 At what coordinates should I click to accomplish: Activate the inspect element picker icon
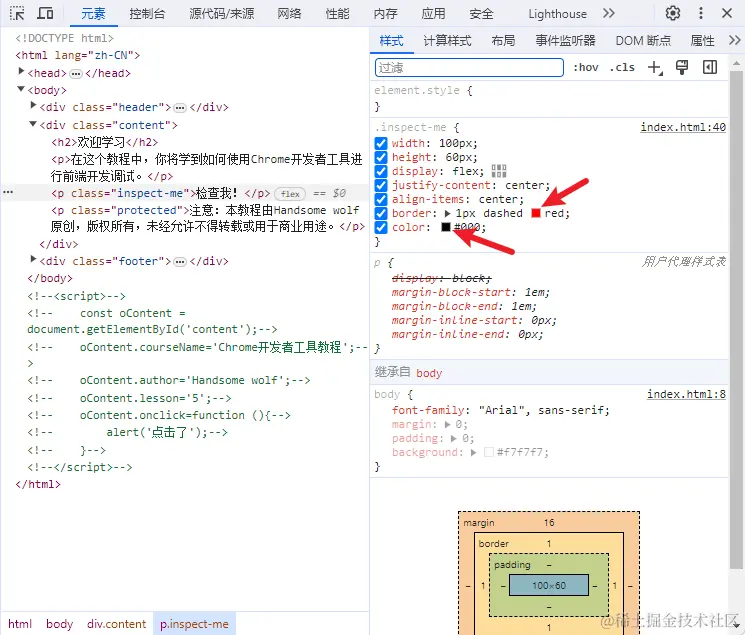click(x=17, y=13)
